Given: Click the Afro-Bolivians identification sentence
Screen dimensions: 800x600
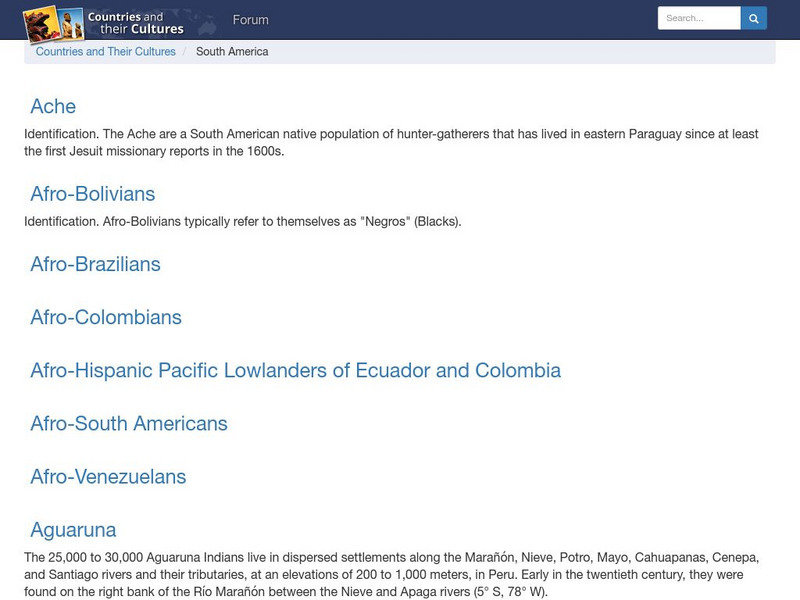Looking at the screenshot, I should (x=243, y=221).
